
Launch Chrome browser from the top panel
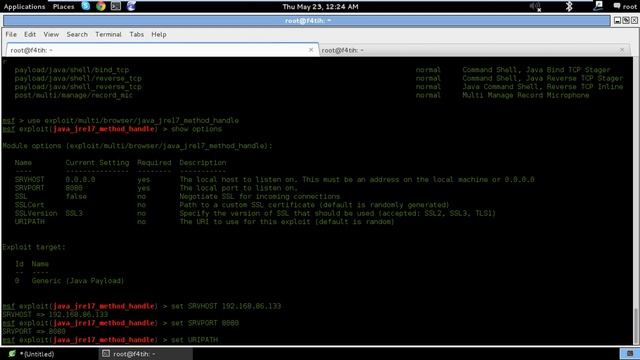coord(101,6)
